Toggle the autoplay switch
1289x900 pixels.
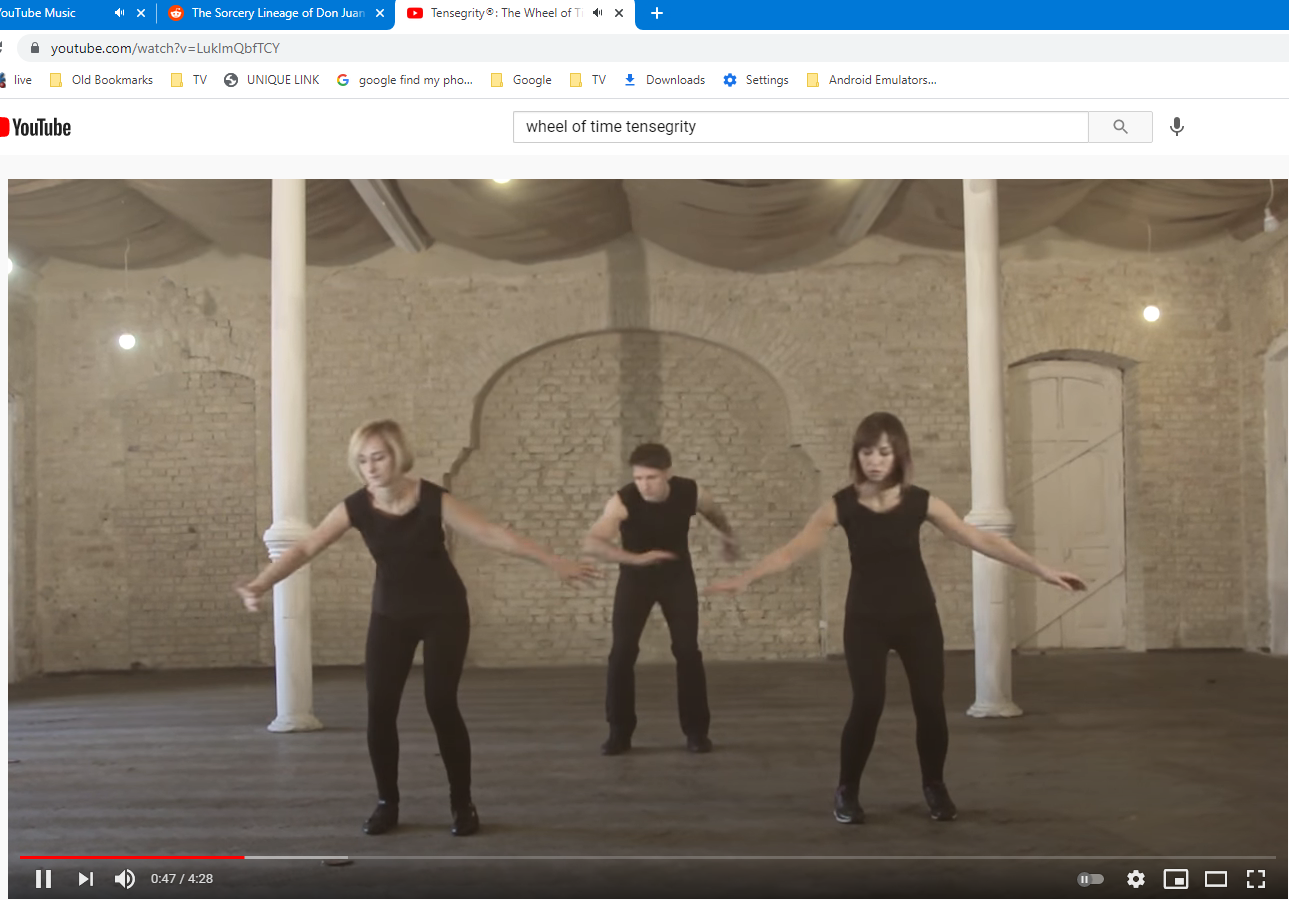tap(1090, 879)
